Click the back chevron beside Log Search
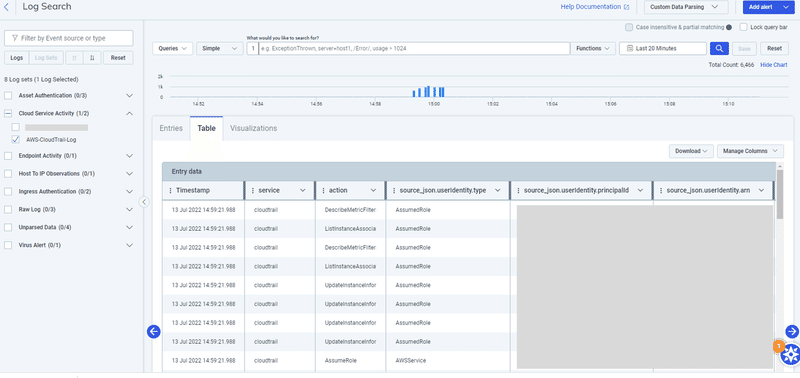The height and width of the screenshot is (378, 800). [x=6, y=7]
